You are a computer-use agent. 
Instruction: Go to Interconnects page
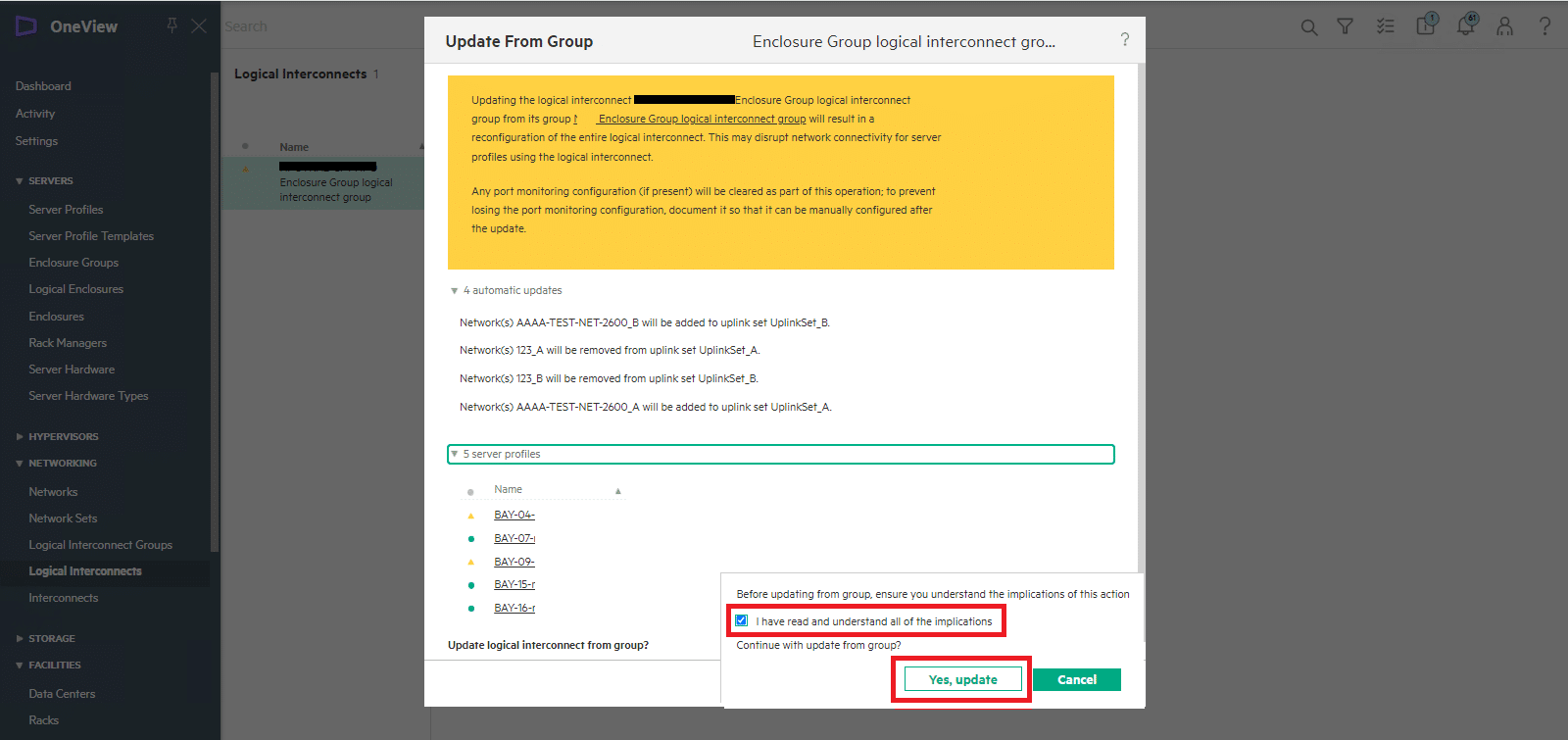click(63, 598)
